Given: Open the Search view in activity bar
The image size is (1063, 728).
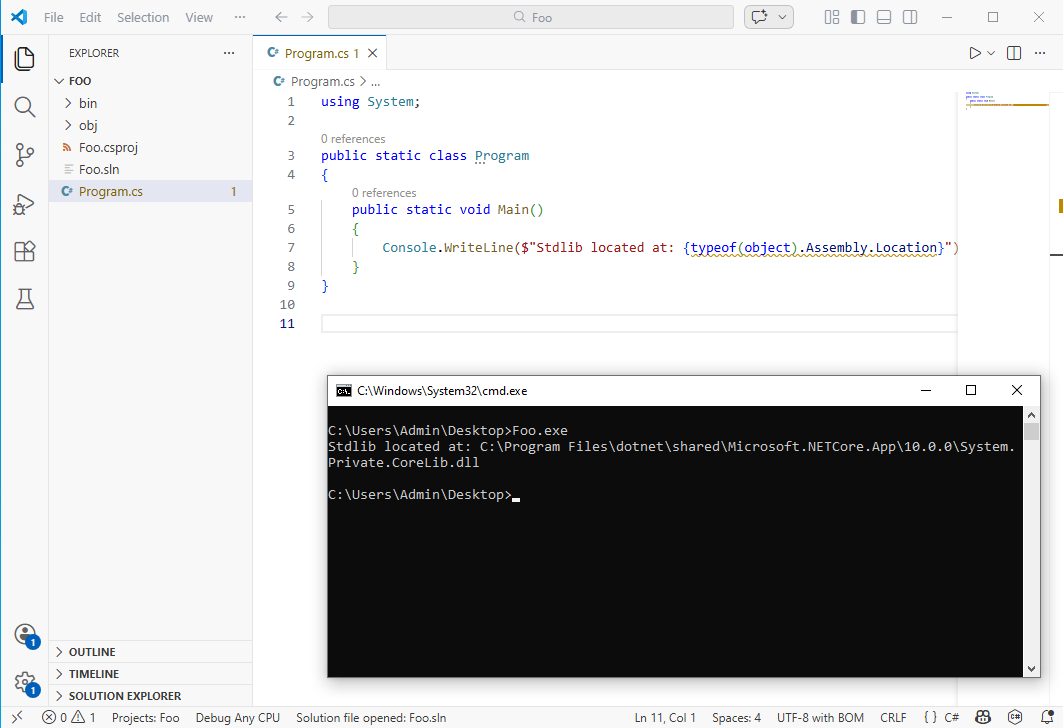Looking at the screenshot, I should (24, 107).
